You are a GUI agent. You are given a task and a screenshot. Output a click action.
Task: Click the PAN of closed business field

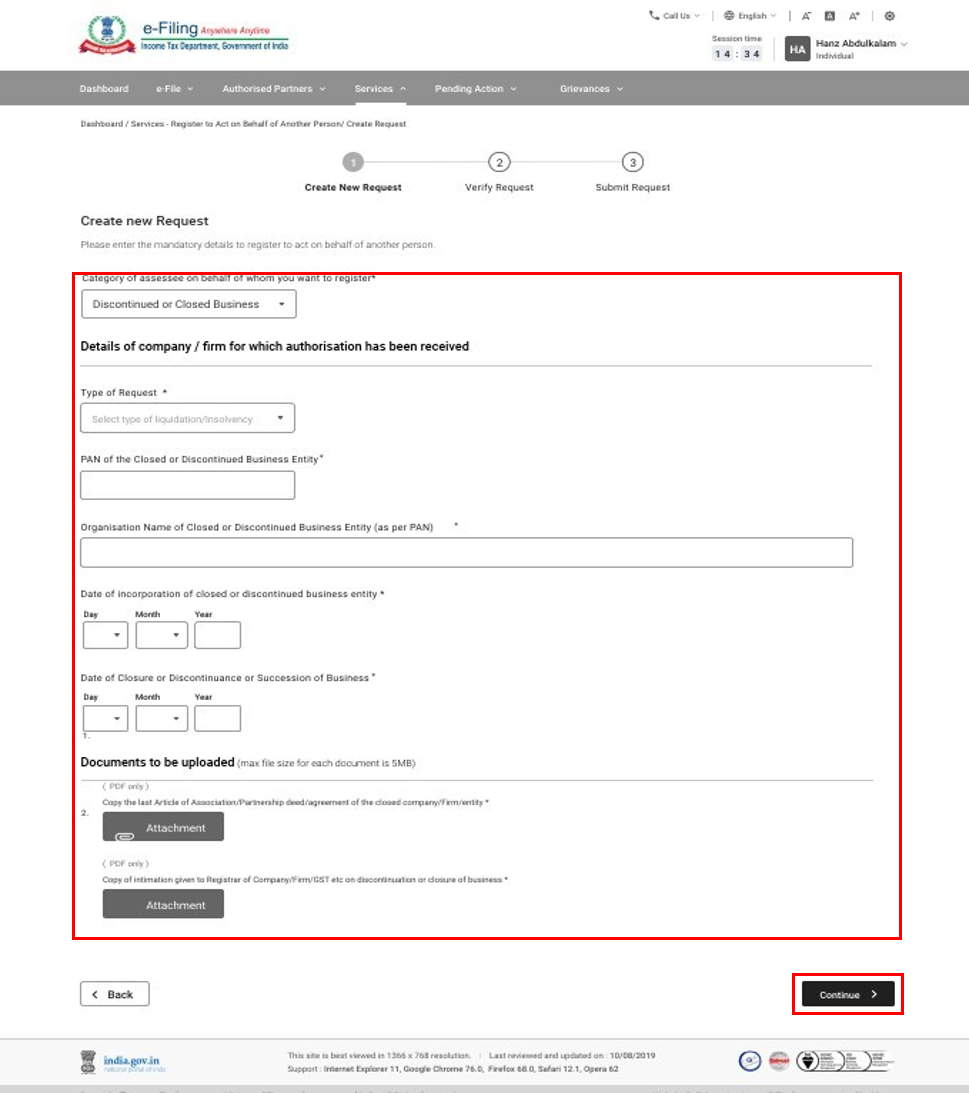pos(188,485)
